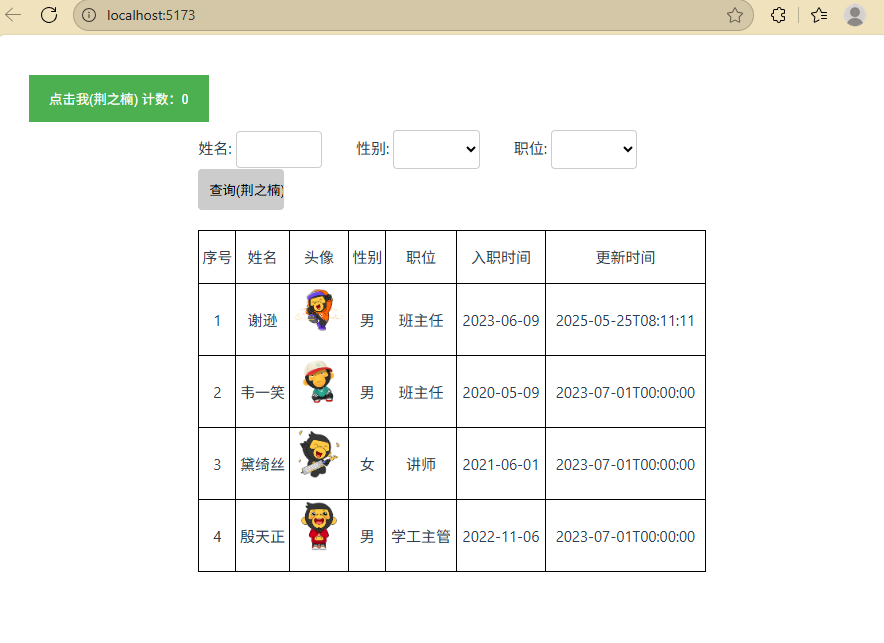Click the localhost:5173 address bar

tap(400, 15)
